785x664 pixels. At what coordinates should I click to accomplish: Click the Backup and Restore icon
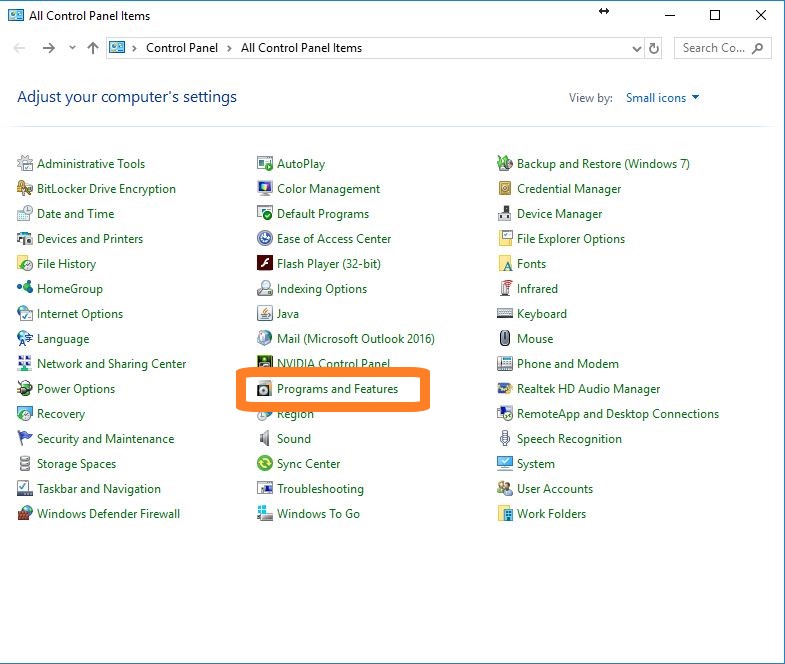505,163
